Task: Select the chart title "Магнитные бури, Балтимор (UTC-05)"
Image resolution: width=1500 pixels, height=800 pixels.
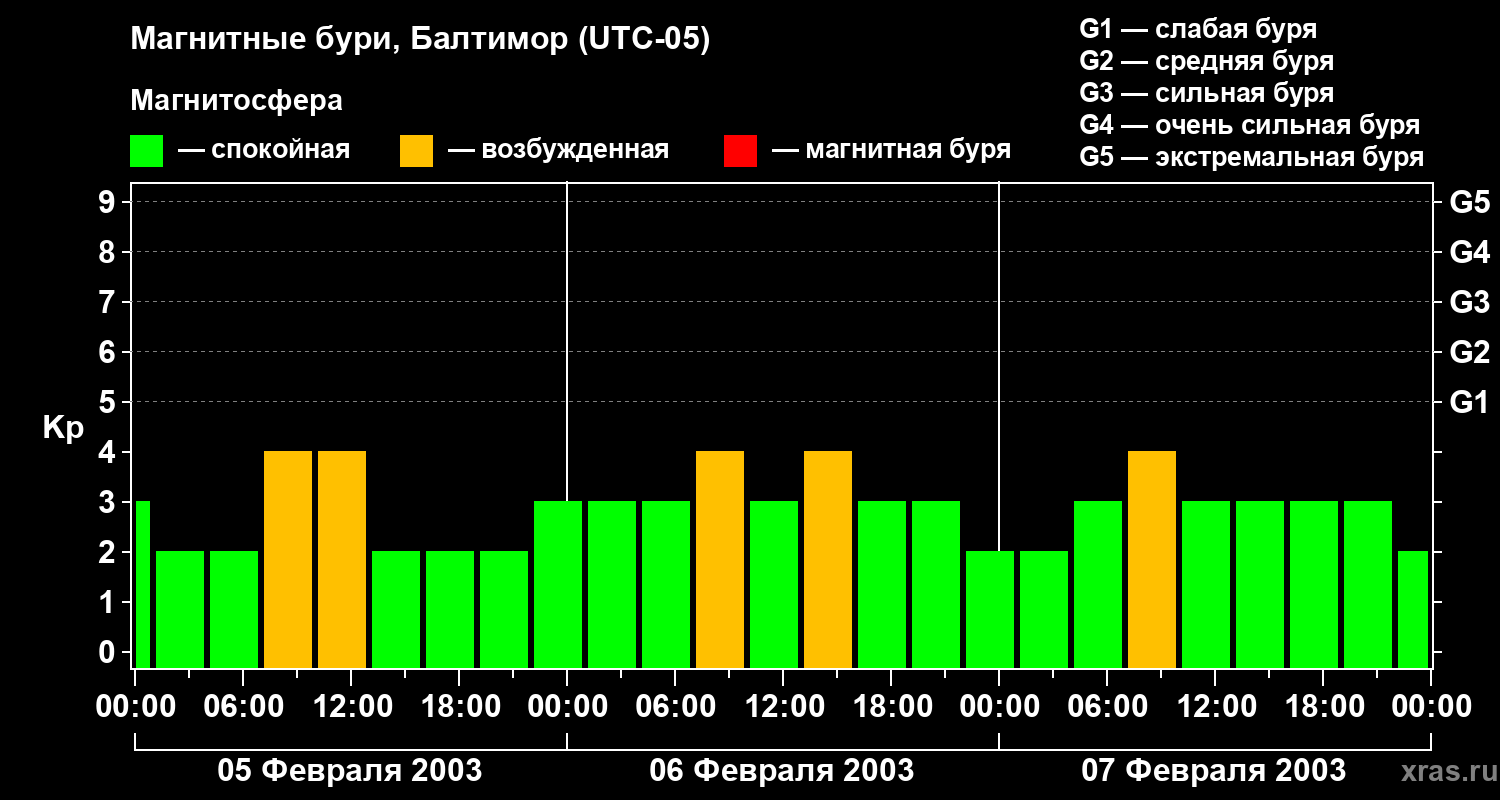Action: (420, 40)
